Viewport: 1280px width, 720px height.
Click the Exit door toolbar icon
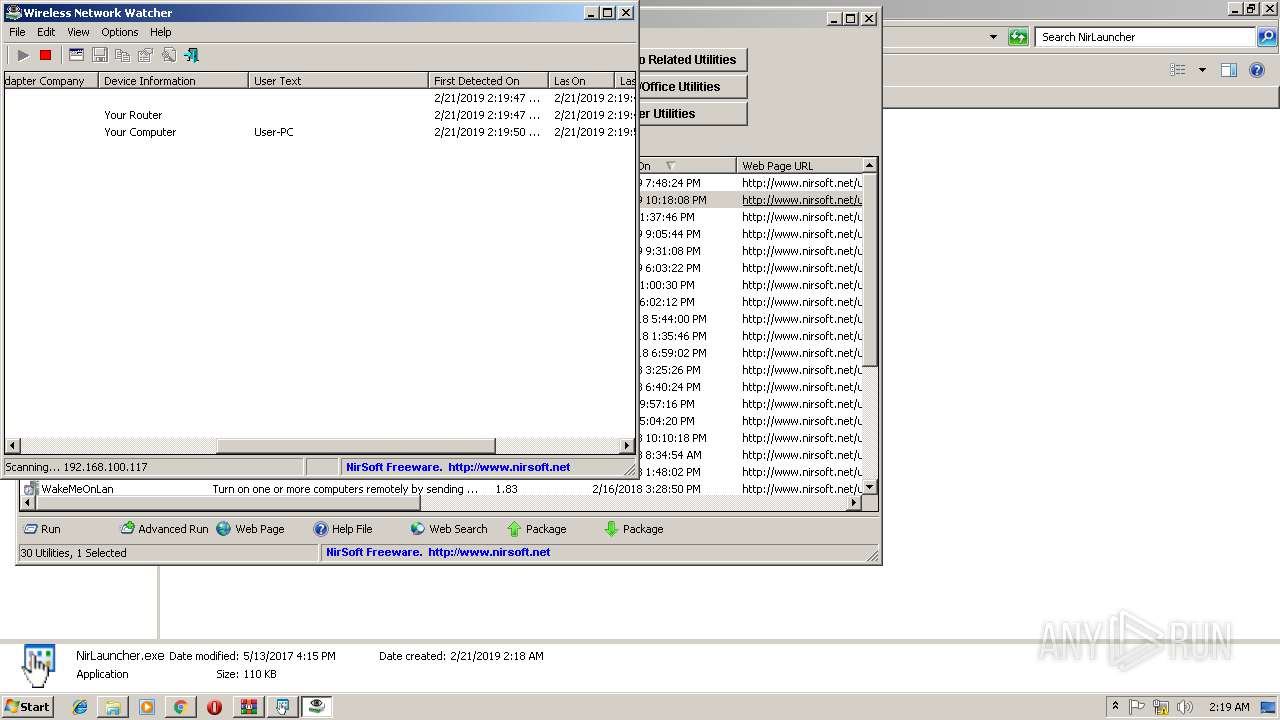tap(191, 55)
